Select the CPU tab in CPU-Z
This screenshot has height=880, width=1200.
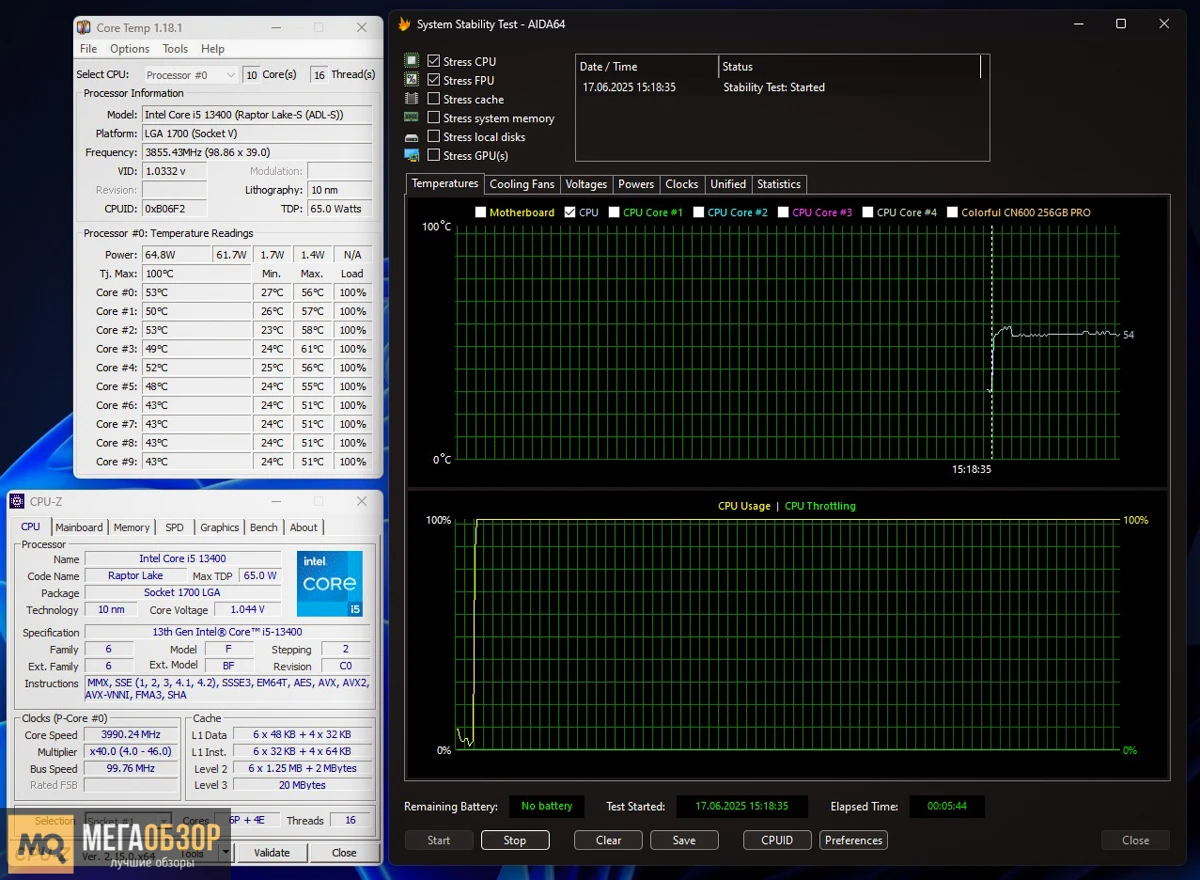pos(31,526)
